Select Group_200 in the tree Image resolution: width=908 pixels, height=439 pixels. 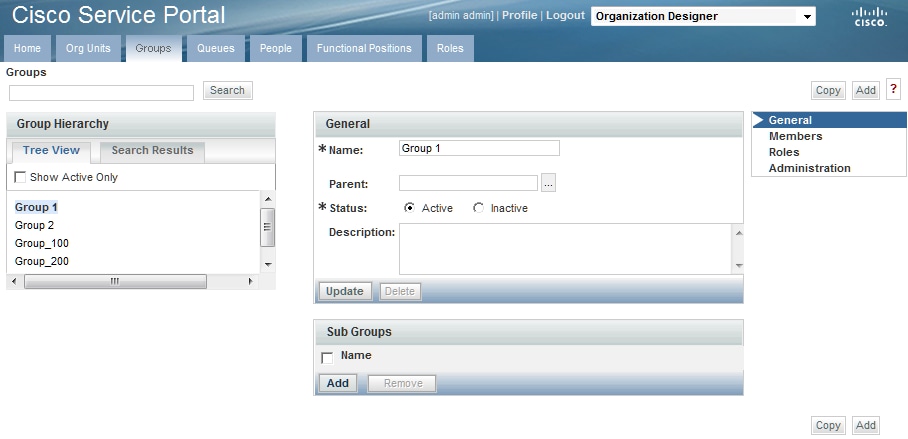click(42, 261)
